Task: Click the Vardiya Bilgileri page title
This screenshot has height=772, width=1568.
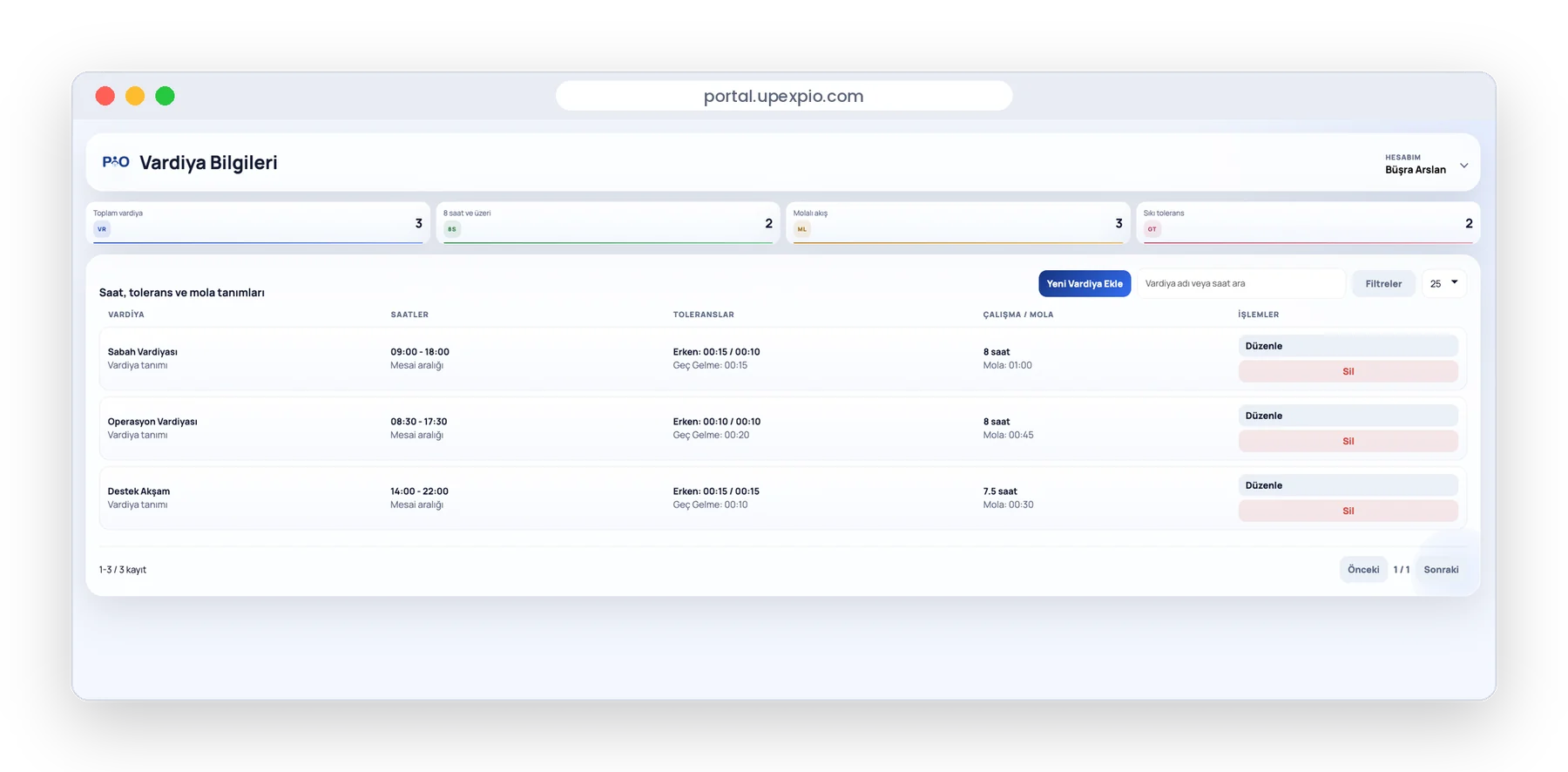Action: (x=209, y=163)
